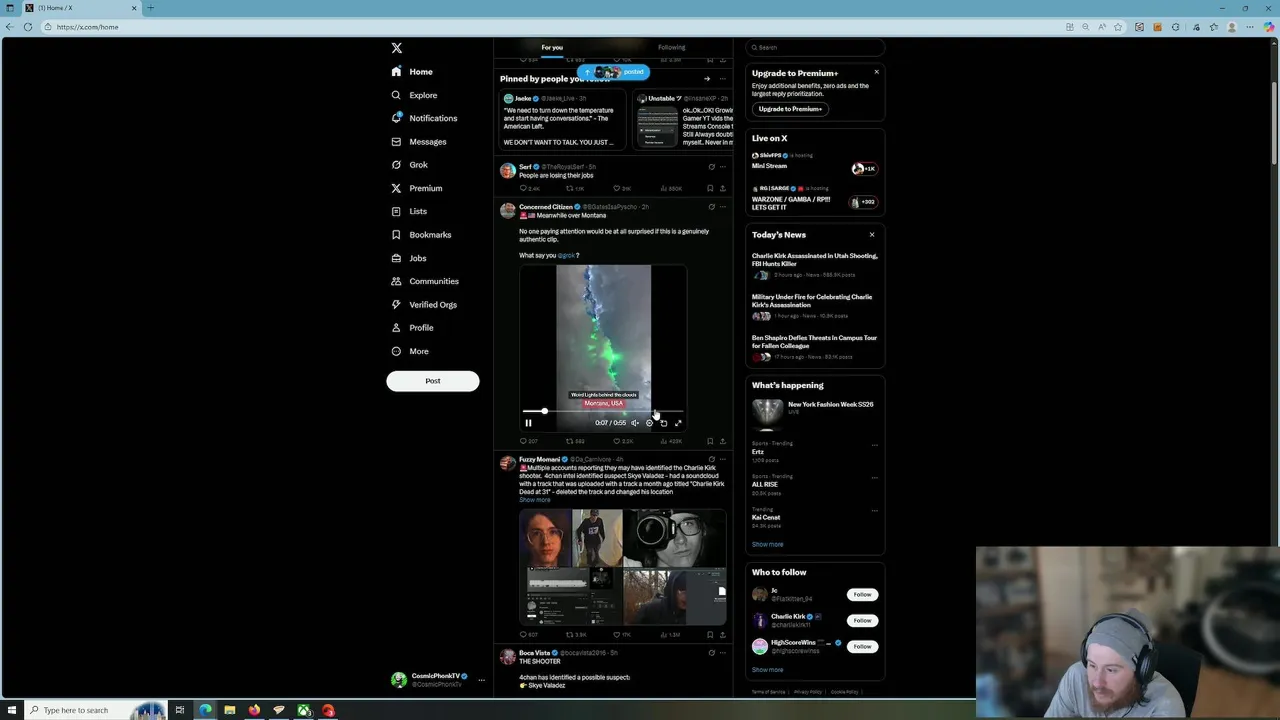Image resolution: width=1280 pixels, height=720 pixels.
Task: Share the Concerned Citizen Montana post
Action: click(x=722, y=441)
